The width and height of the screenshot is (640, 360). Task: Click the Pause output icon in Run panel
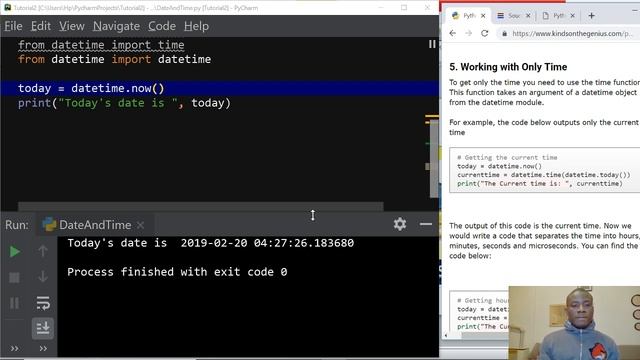(14, 303)
